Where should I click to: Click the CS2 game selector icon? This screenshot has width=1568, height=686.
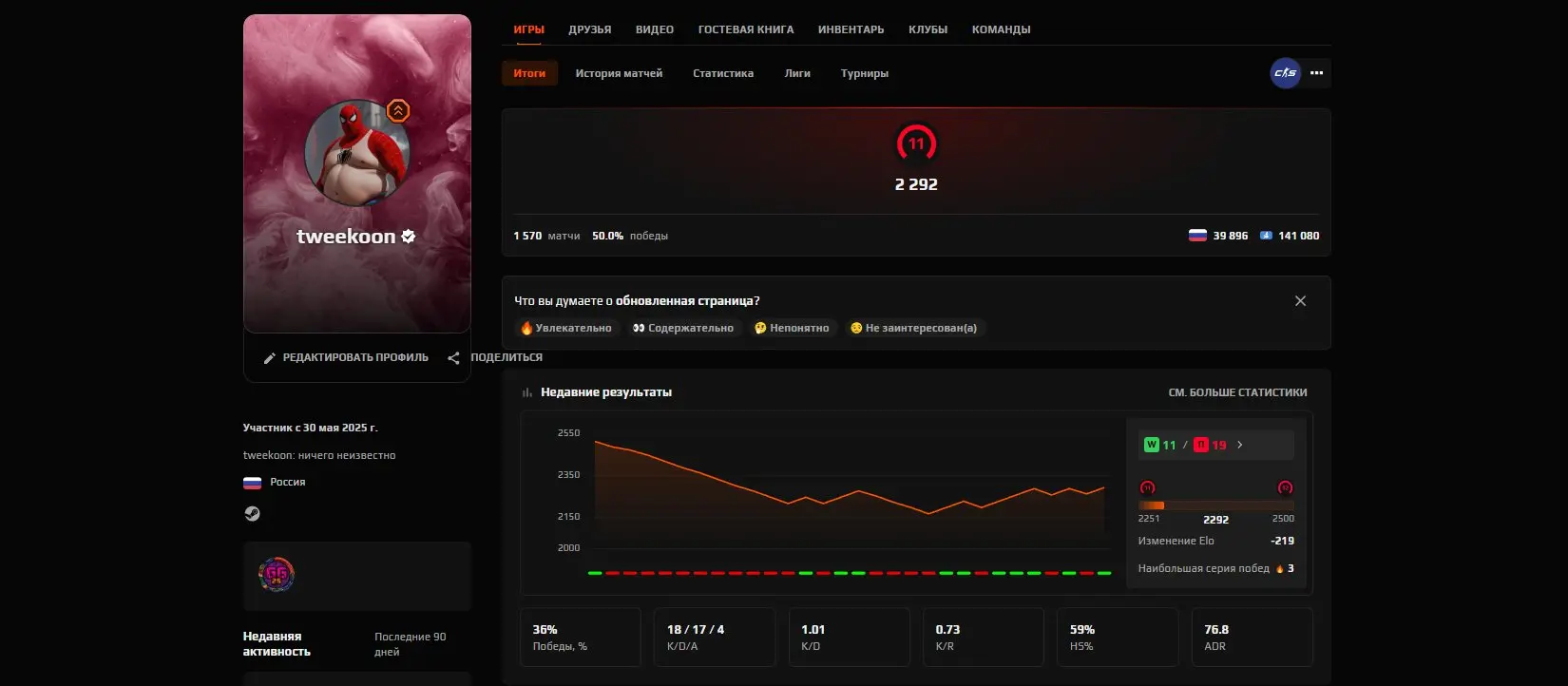1285,73
